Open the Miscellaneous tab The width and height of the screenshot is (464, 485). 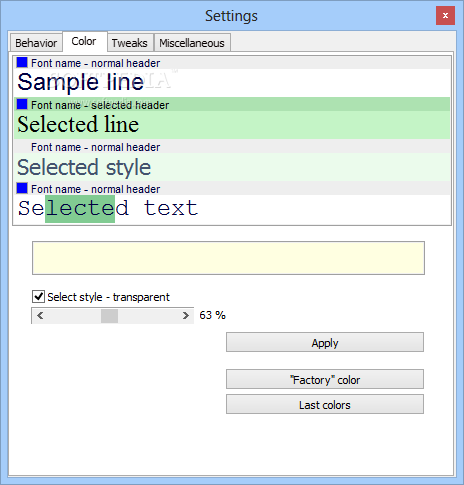tap(192, 43)
